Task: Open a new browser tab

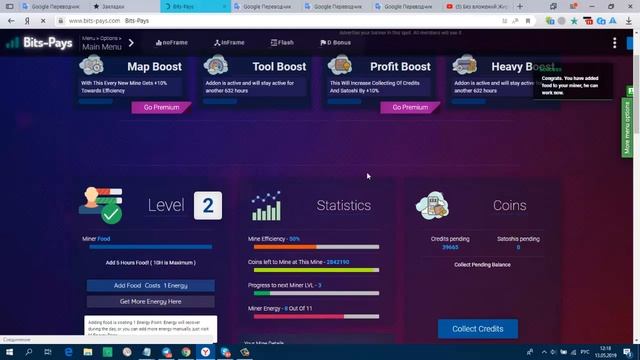Action: click(x=520, y=7)
